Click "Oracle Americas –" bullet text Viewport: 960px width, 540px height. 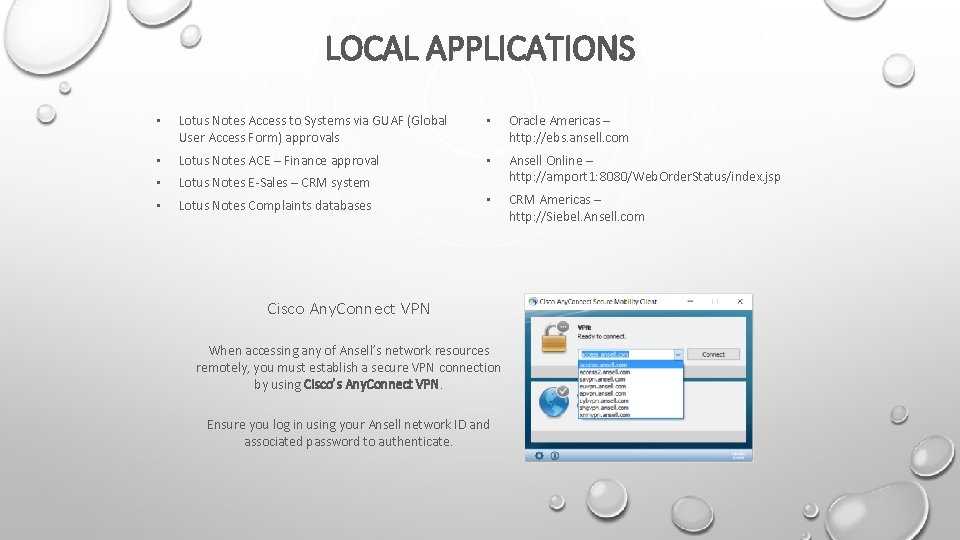click(559, 121)
